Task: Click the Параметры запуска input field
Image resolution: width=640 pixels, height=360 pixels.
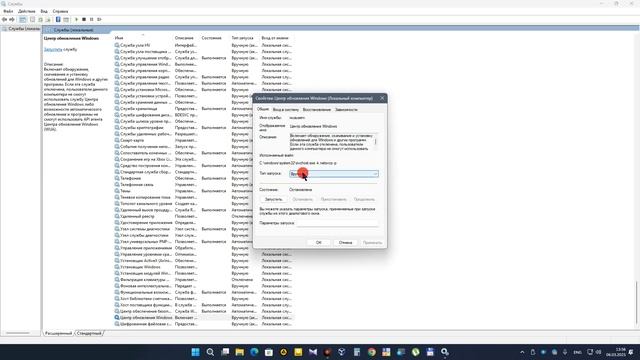Action: pos(337,223)
